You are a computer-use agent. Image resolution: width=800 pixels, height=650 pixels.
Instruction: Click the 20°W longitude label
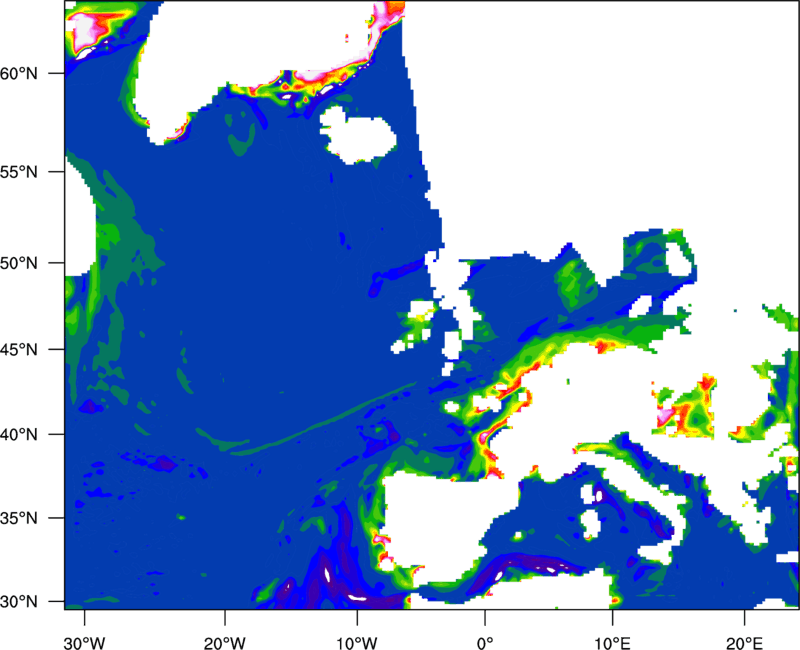[x=224, y=643]
